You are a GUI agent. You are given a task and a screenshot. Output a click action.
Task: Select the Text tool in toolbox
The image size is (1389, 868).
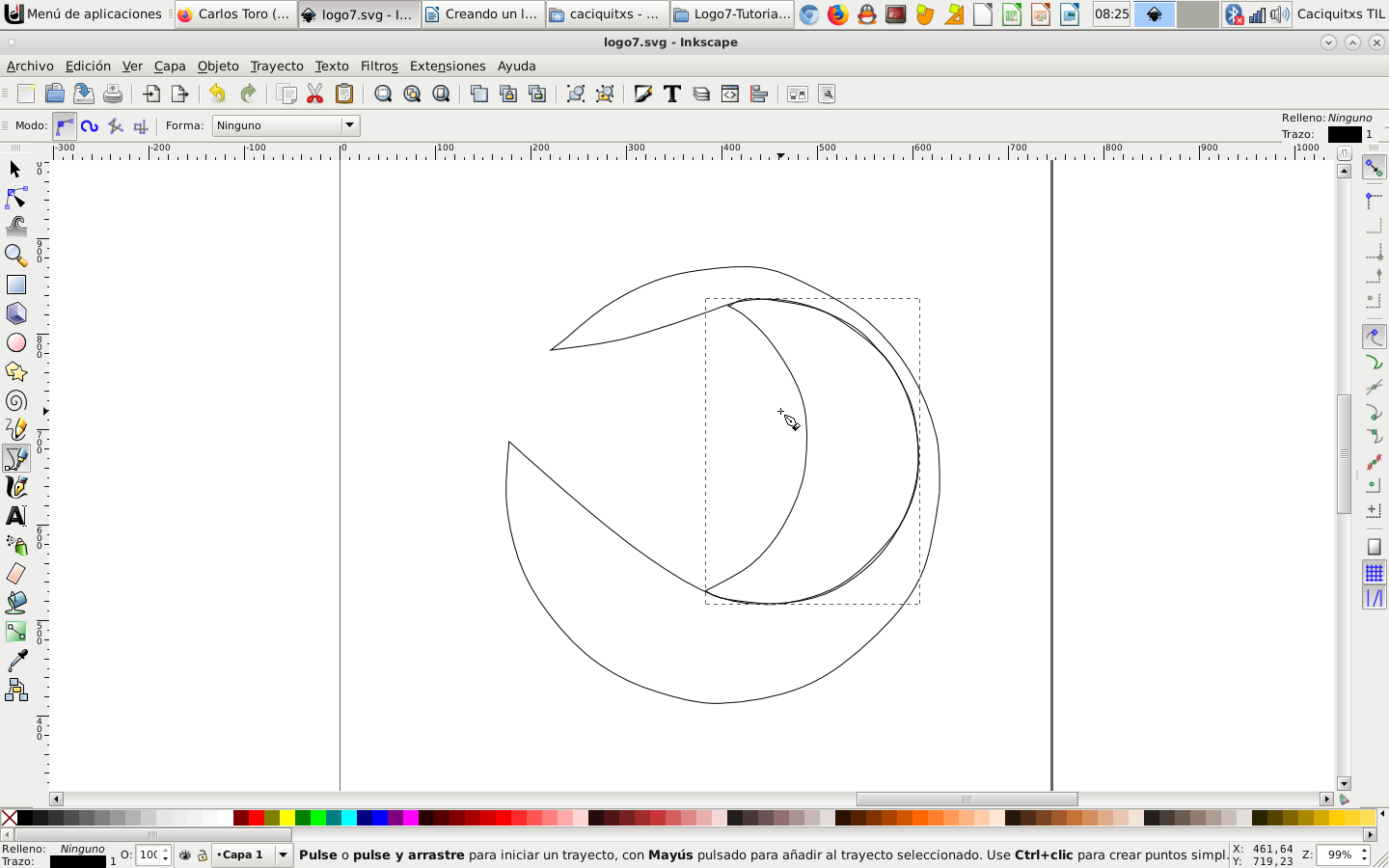15,516
